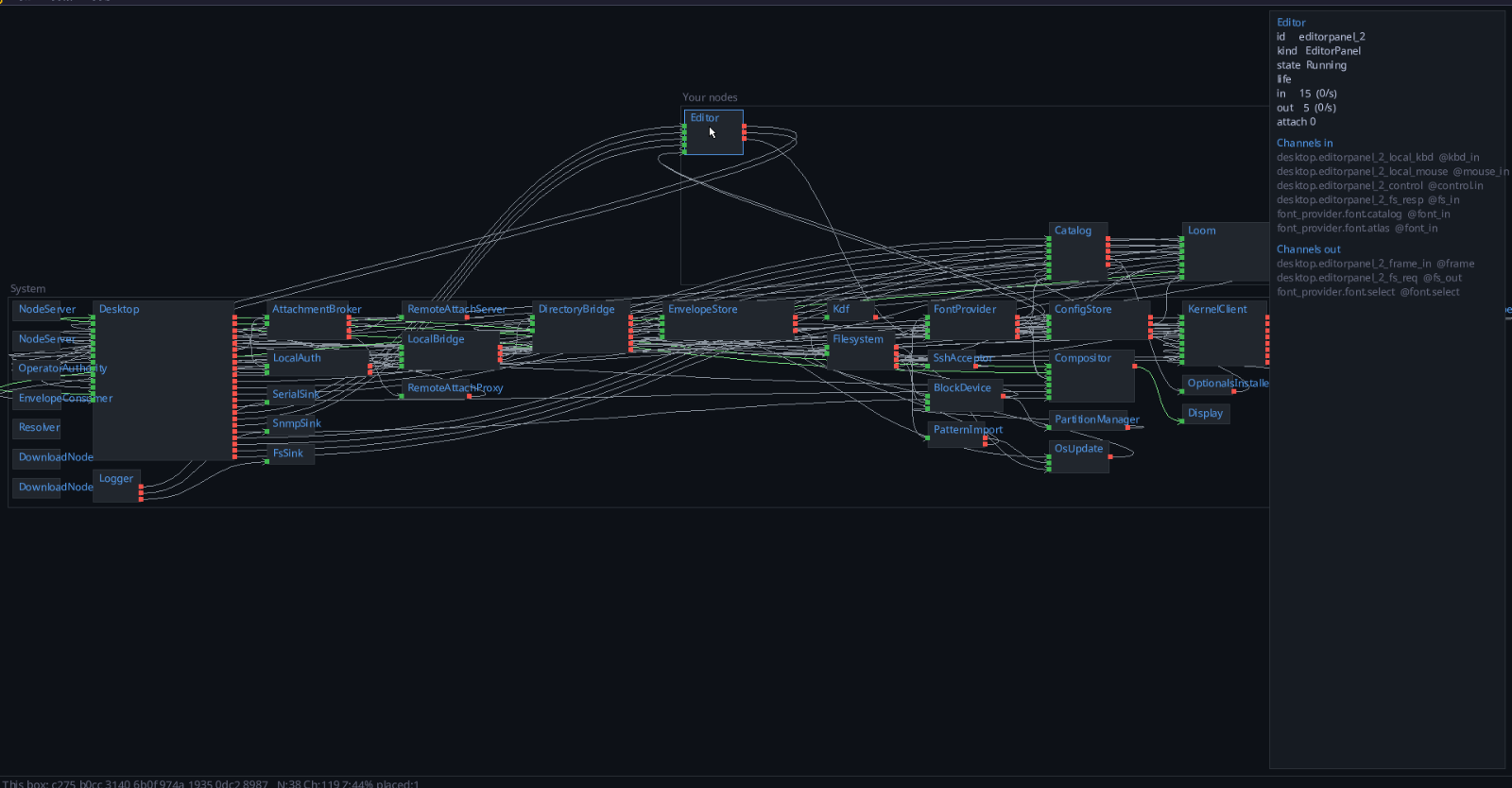Select the Desktop node

tap(163, 381)
